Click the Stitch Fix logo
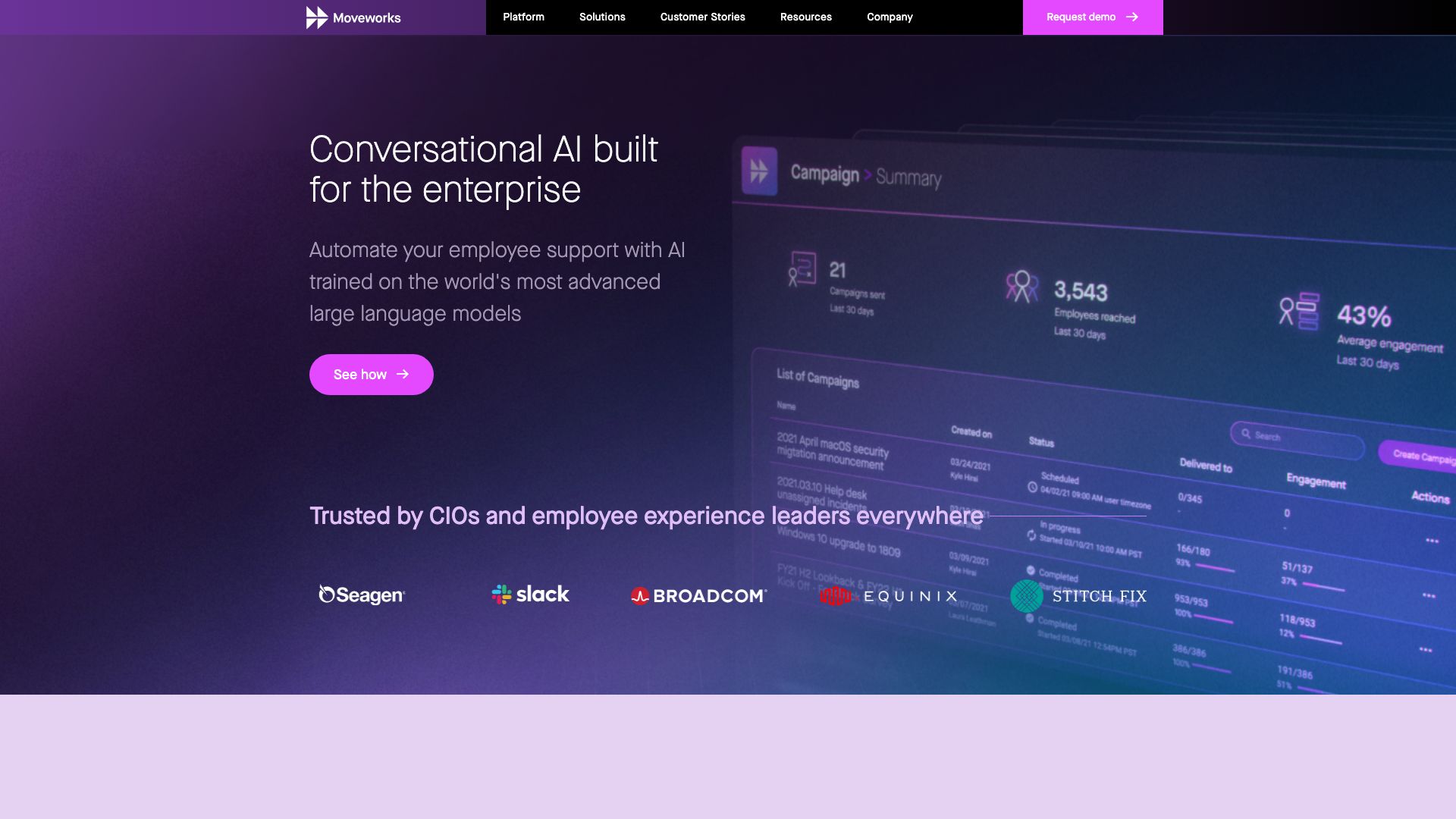The image size is (1456, 819). tap(1078, 596)
